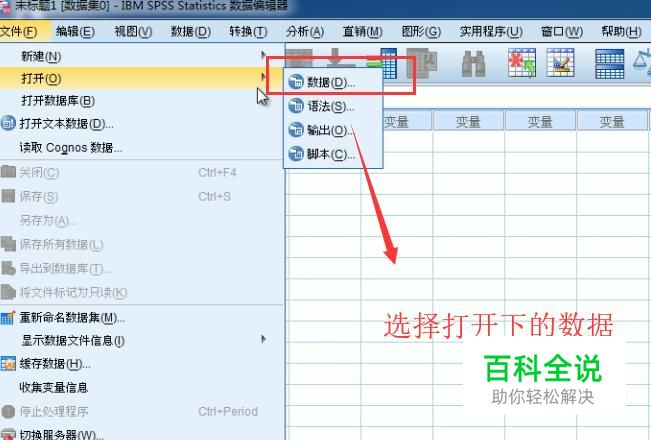Open the 编辑(E) menu
651x440 pixels.
pos(76,31)
